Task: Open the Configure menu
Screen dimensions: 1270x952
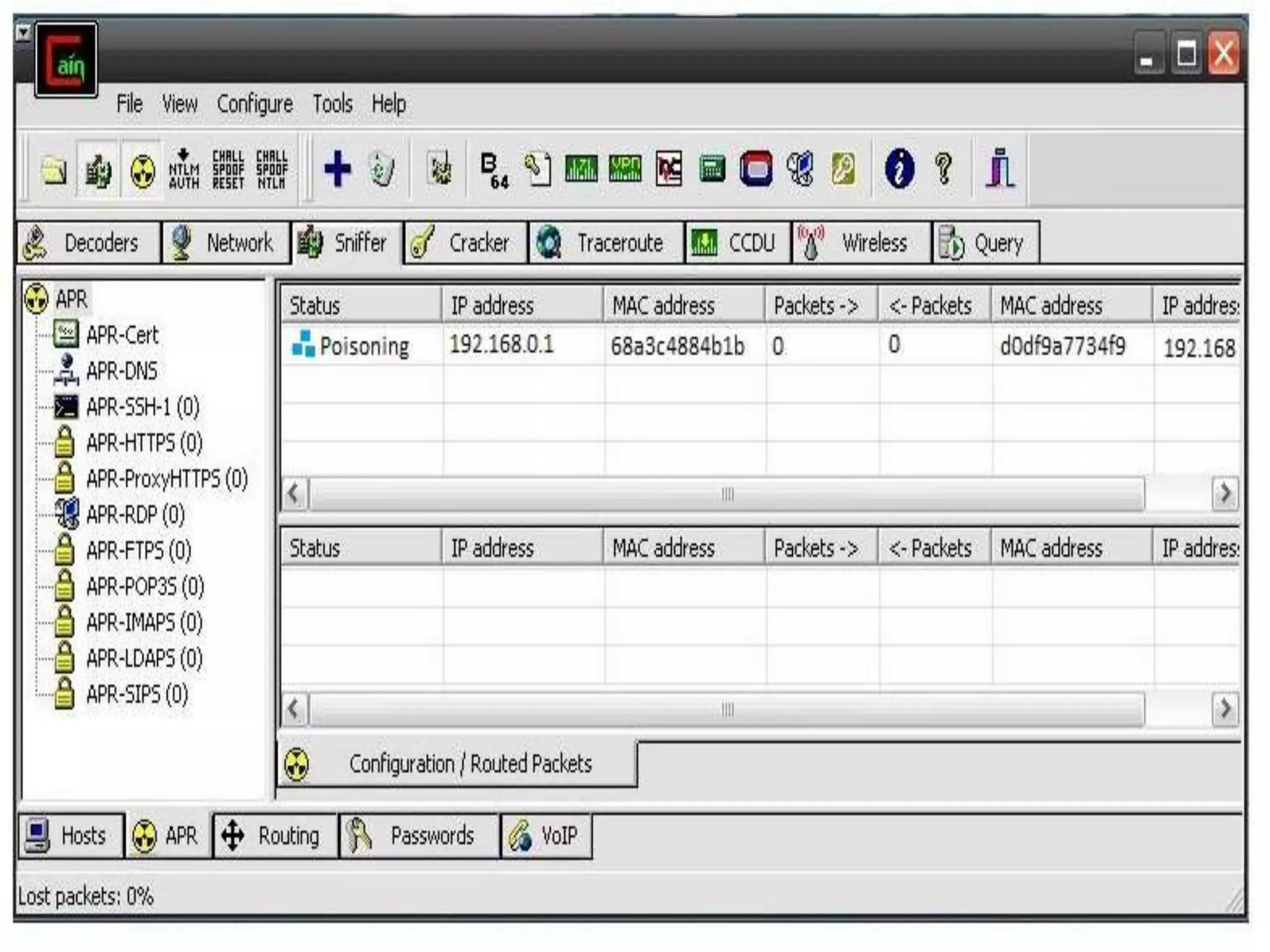Action: pos(254,104)
